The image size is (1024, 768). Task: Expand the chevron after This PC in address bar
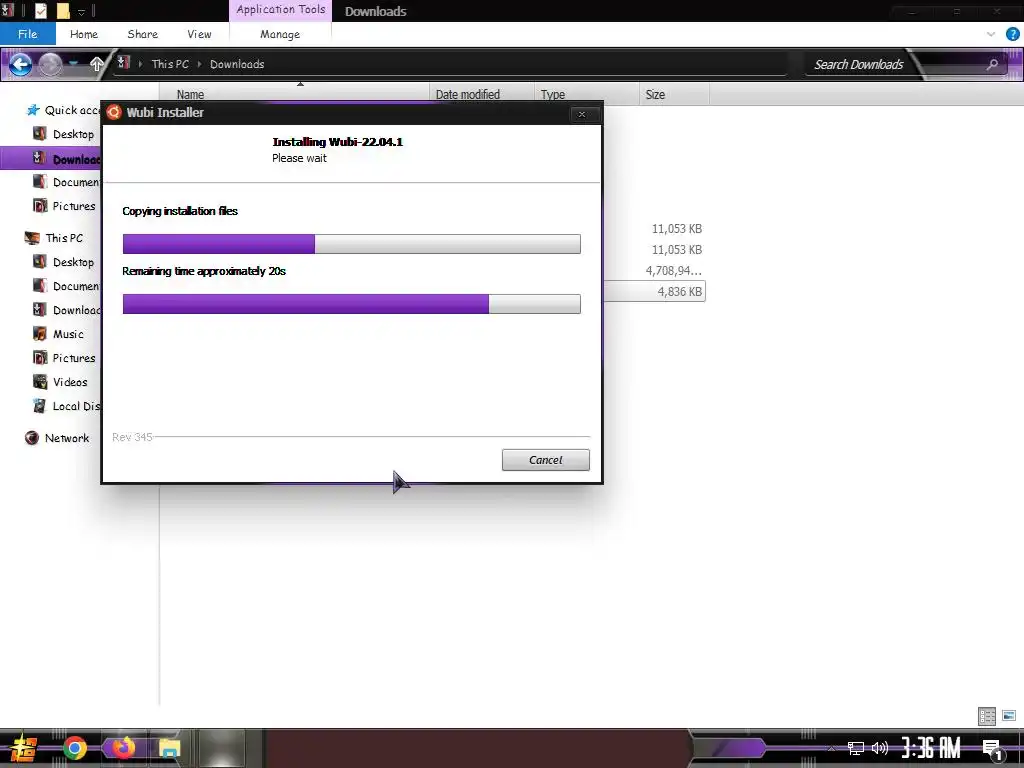(x=199, y=64)
